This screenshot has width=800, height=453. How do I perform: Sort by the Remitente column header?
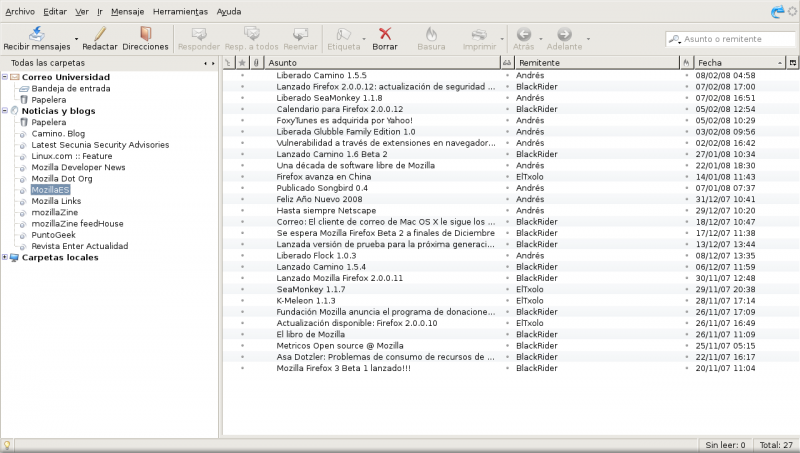[x=596, y=63]
